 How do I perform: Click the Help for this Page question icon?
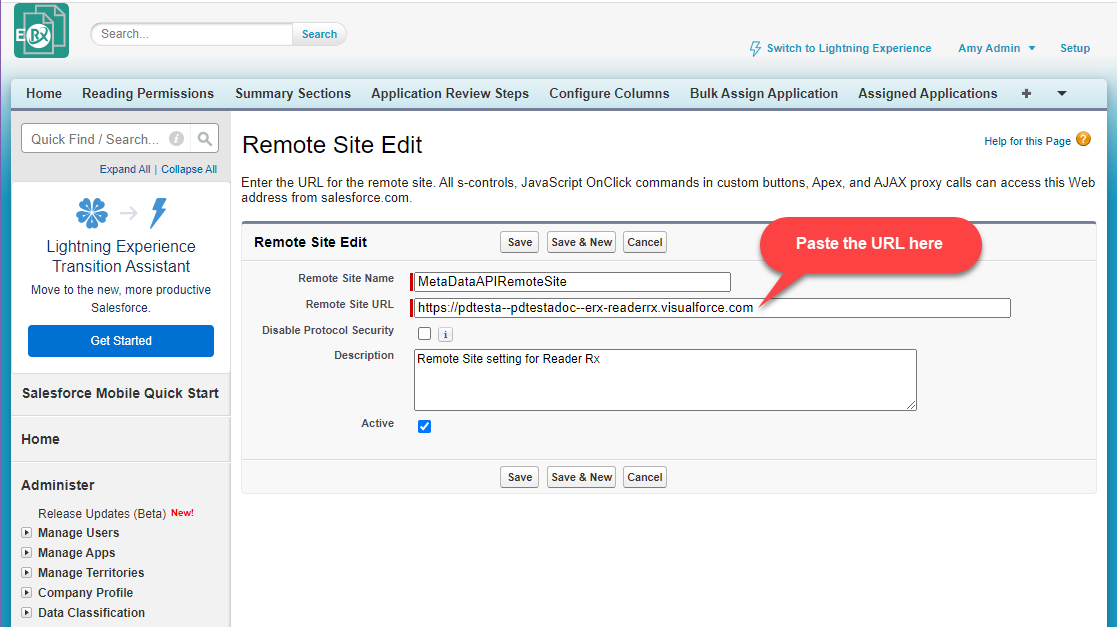click(1083, 140)
